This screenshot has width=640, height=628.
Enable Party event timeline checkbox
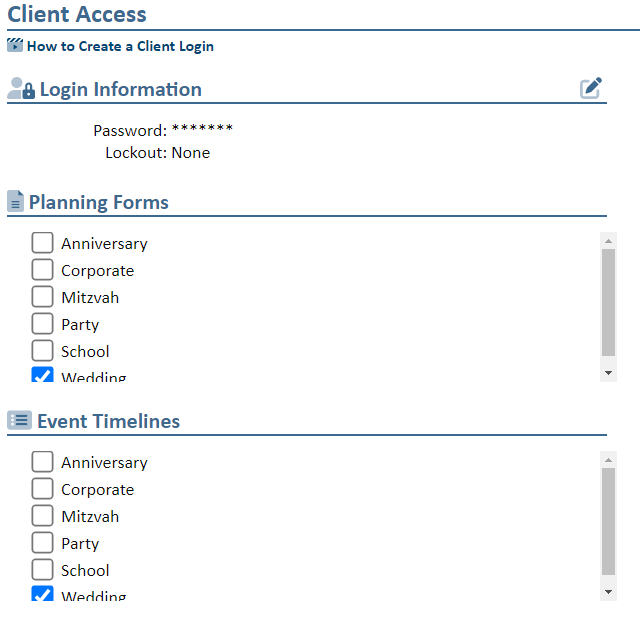click(42, 543)
